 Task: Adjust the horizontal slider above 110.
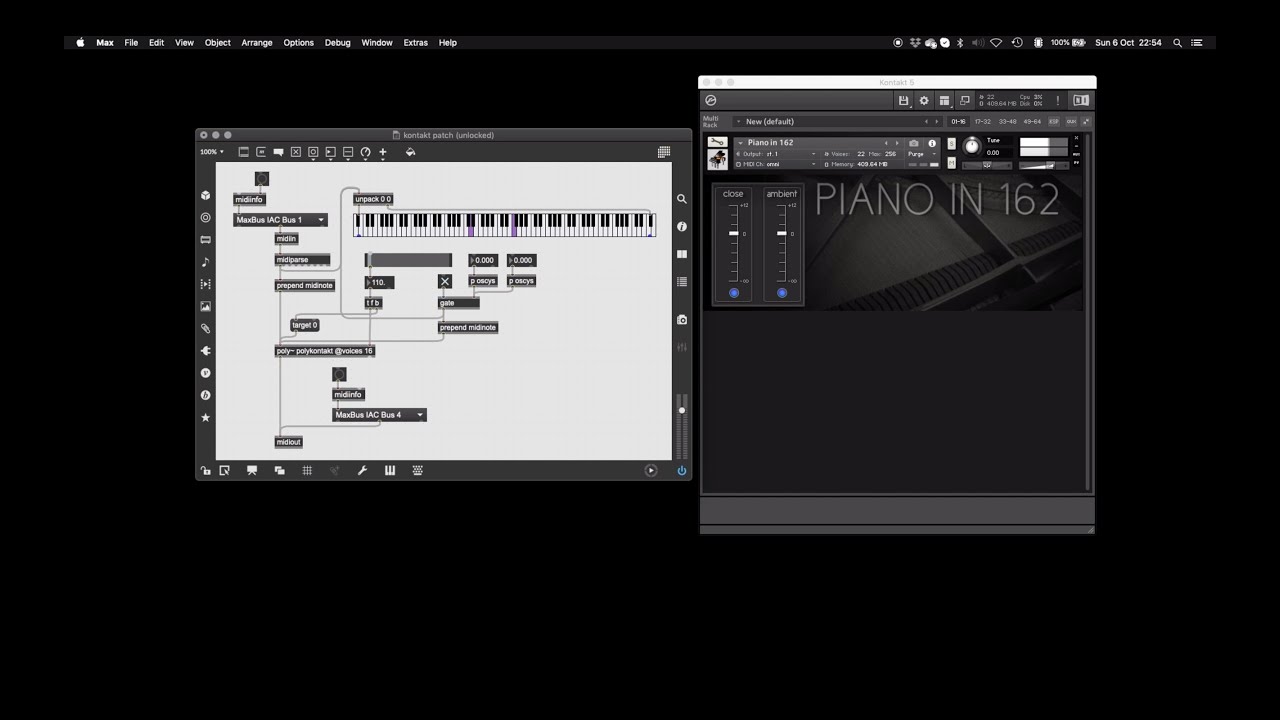(408, 260)
